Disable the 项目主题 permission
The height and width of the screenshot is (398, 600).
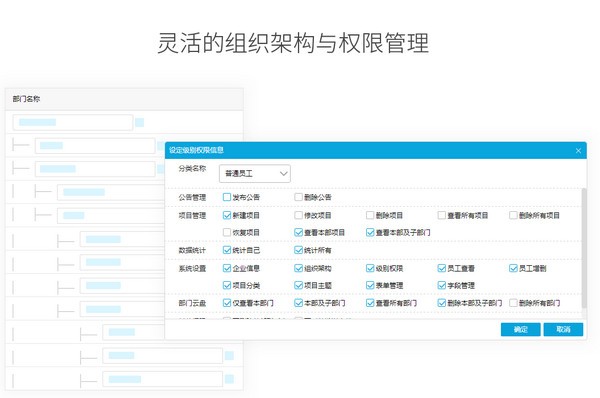coord(298,285)
